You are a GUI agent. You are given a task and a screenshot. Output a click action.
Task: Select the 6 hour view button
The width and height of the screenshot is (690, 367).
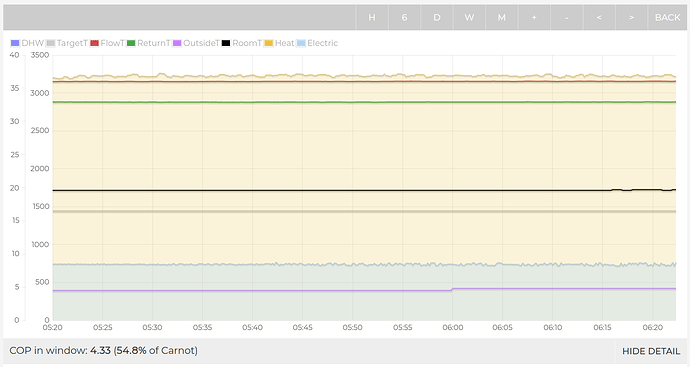pyautogui.click(x=404, y=18)
